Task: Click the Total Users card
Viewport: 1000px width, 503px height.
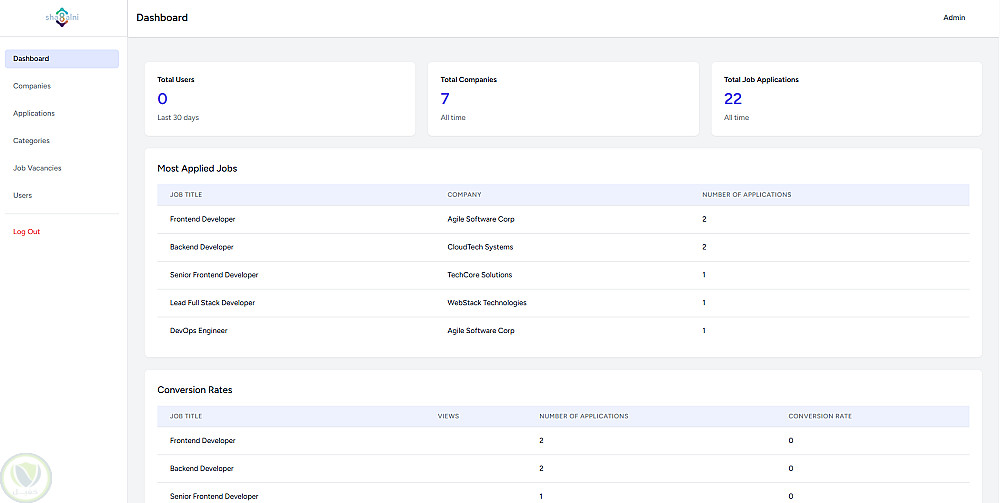Action: [280, 99]
